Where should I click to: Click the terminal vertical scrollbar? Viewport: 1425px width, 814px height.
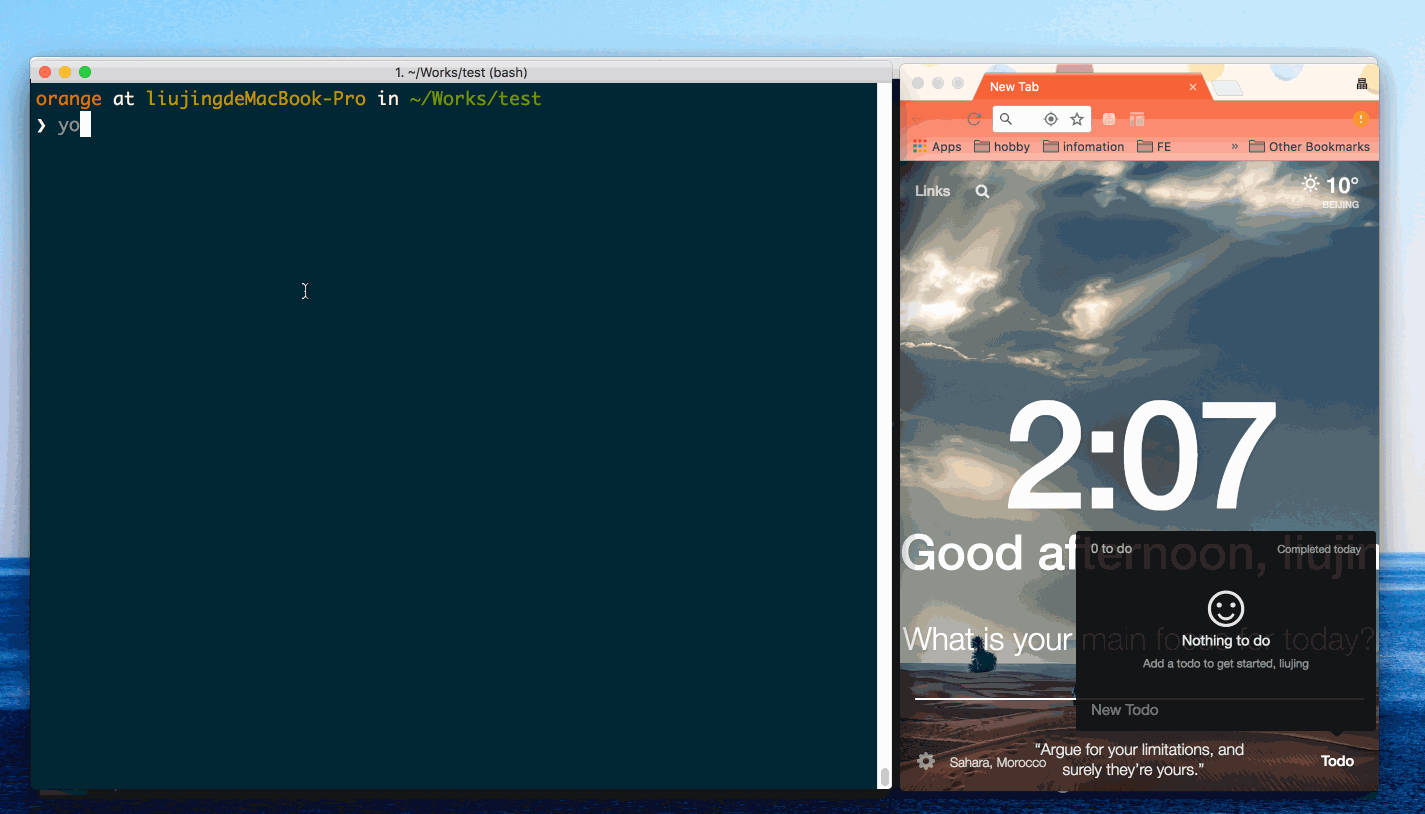(x=885, y=777)
